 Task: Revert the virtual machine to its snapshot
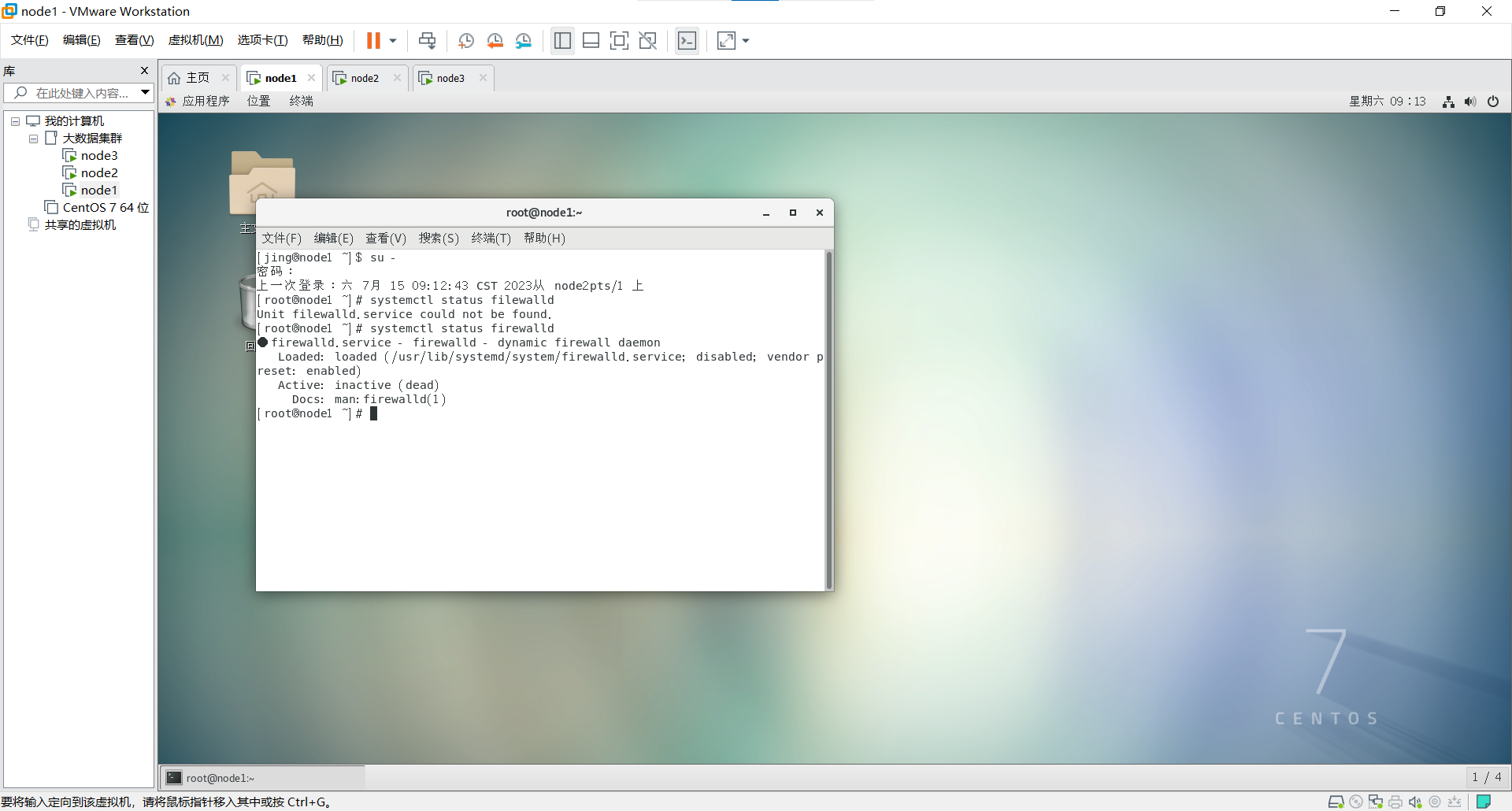[495, 40]
